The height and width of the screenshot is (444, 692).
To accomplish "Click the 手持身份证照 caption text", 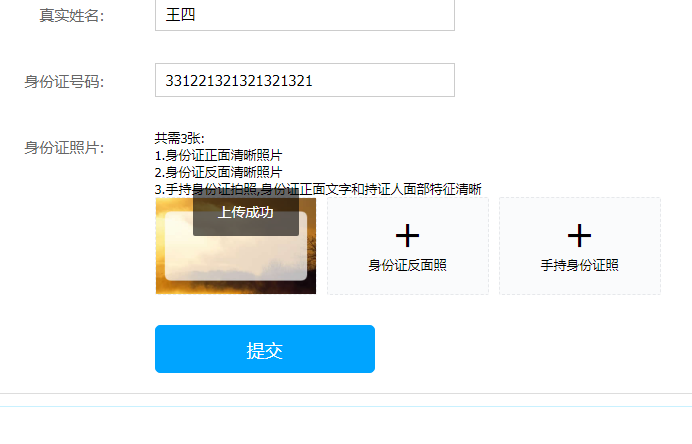I will coord(579,265).
